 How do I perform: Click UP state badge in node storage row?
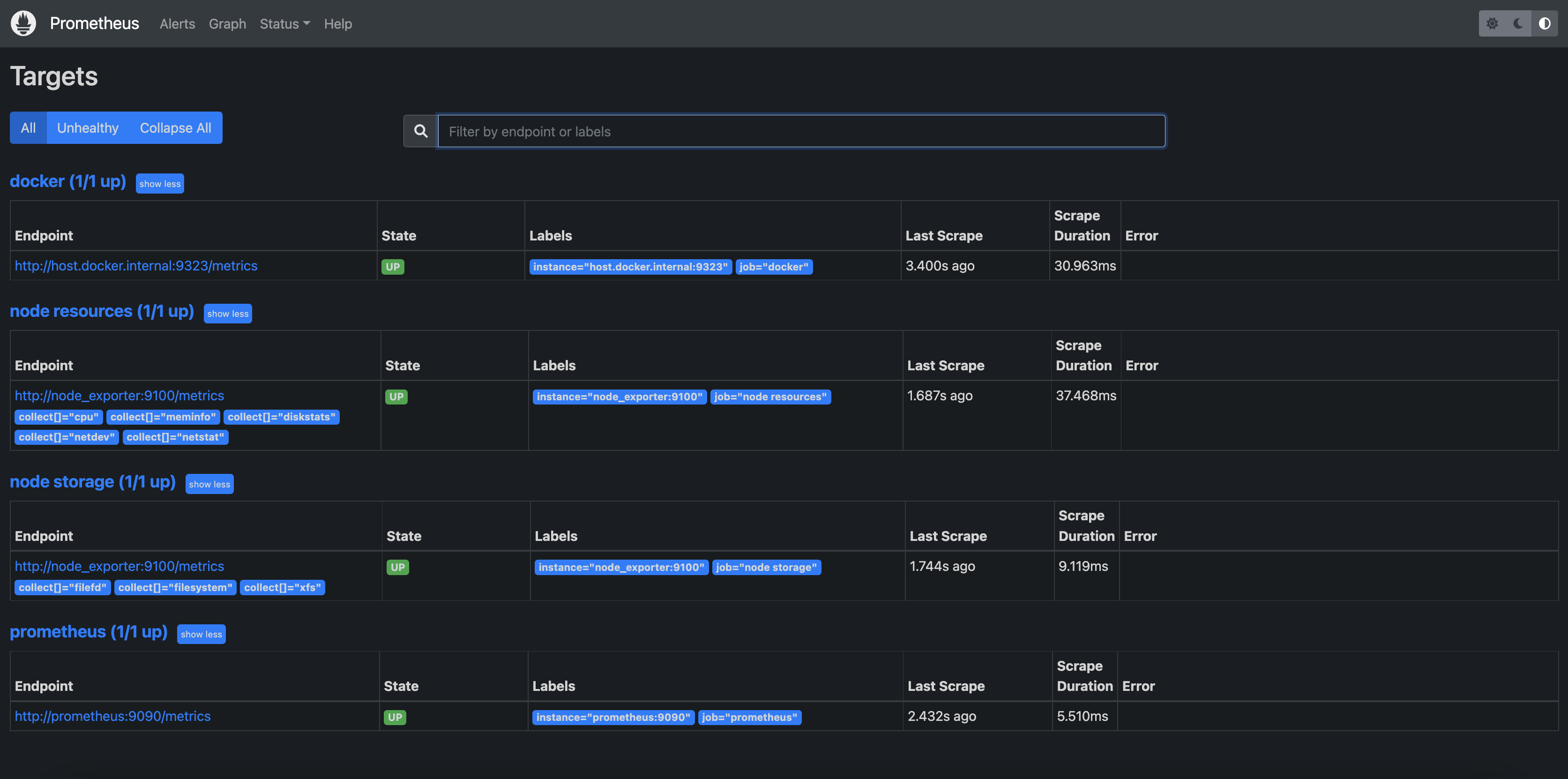click(397, 567)
